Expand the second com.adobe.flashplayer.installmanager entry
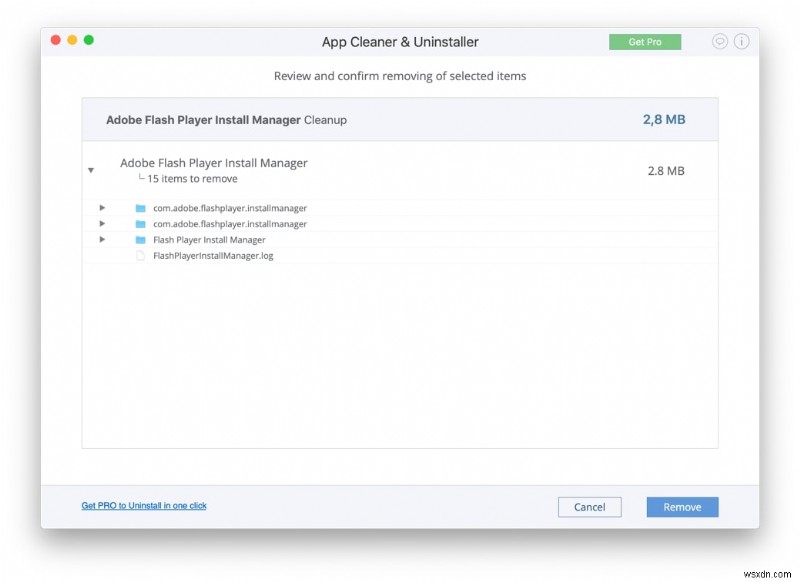 pos(102,224)
